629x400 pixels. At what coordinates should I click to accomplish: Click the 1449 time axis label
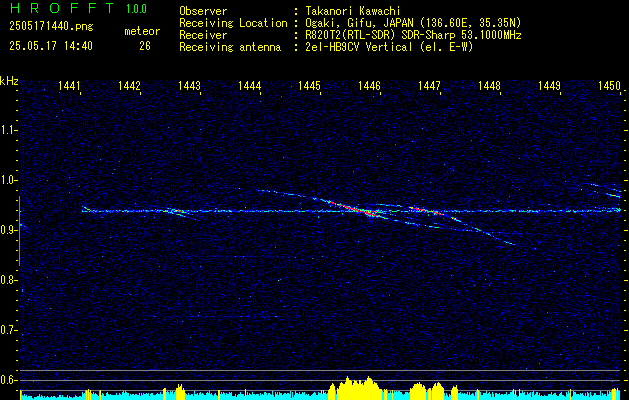tap(549, 85)
